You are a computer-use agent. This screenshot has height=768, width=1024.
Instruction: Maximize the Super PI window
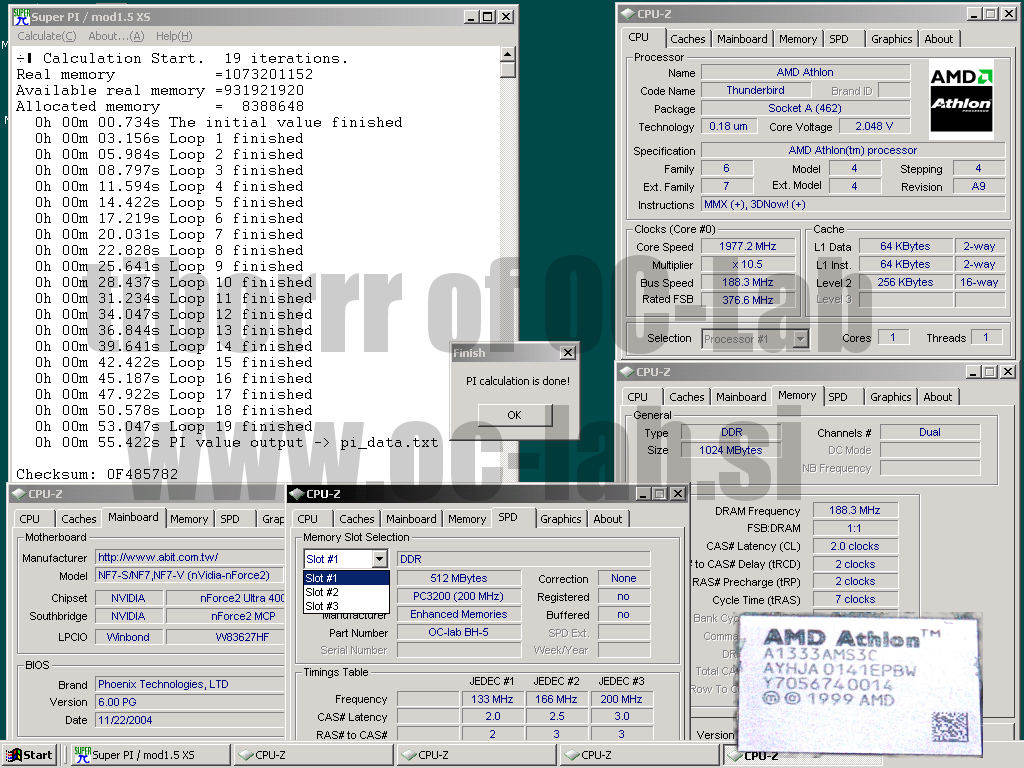488,17
